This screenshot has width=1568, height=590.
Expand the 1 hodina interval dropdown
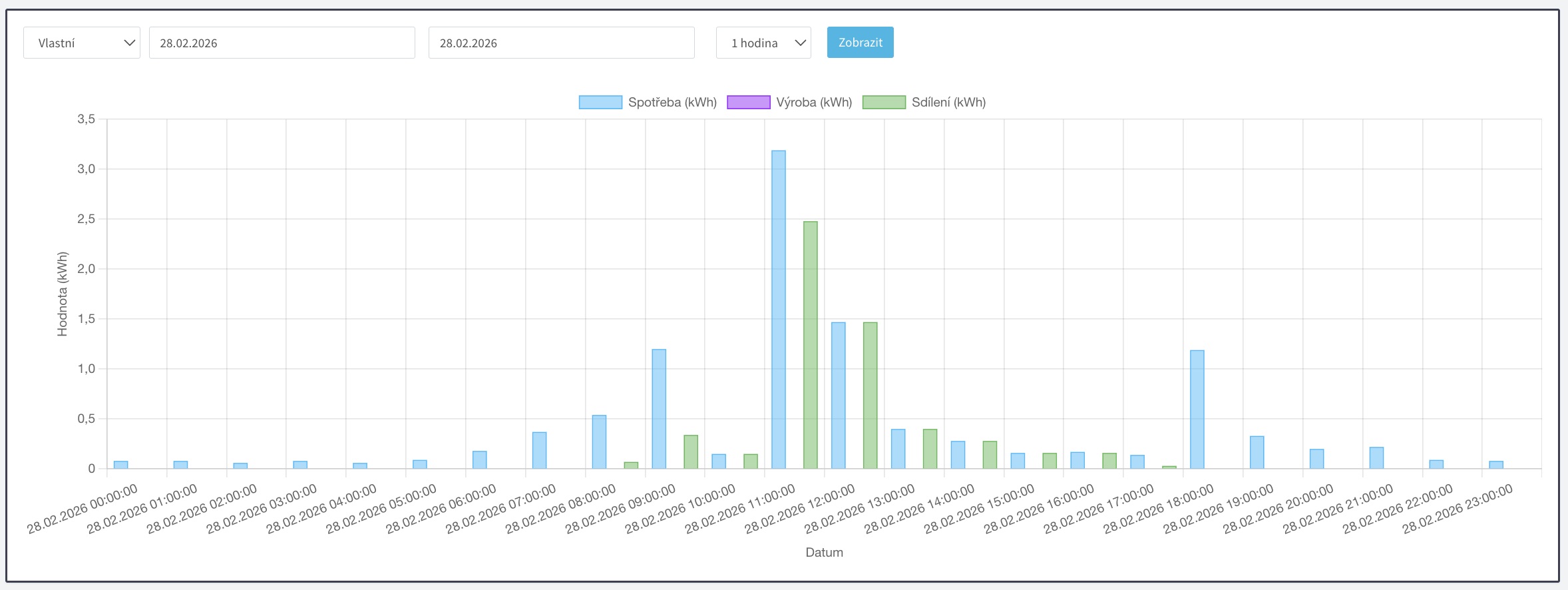coord(763,43)
